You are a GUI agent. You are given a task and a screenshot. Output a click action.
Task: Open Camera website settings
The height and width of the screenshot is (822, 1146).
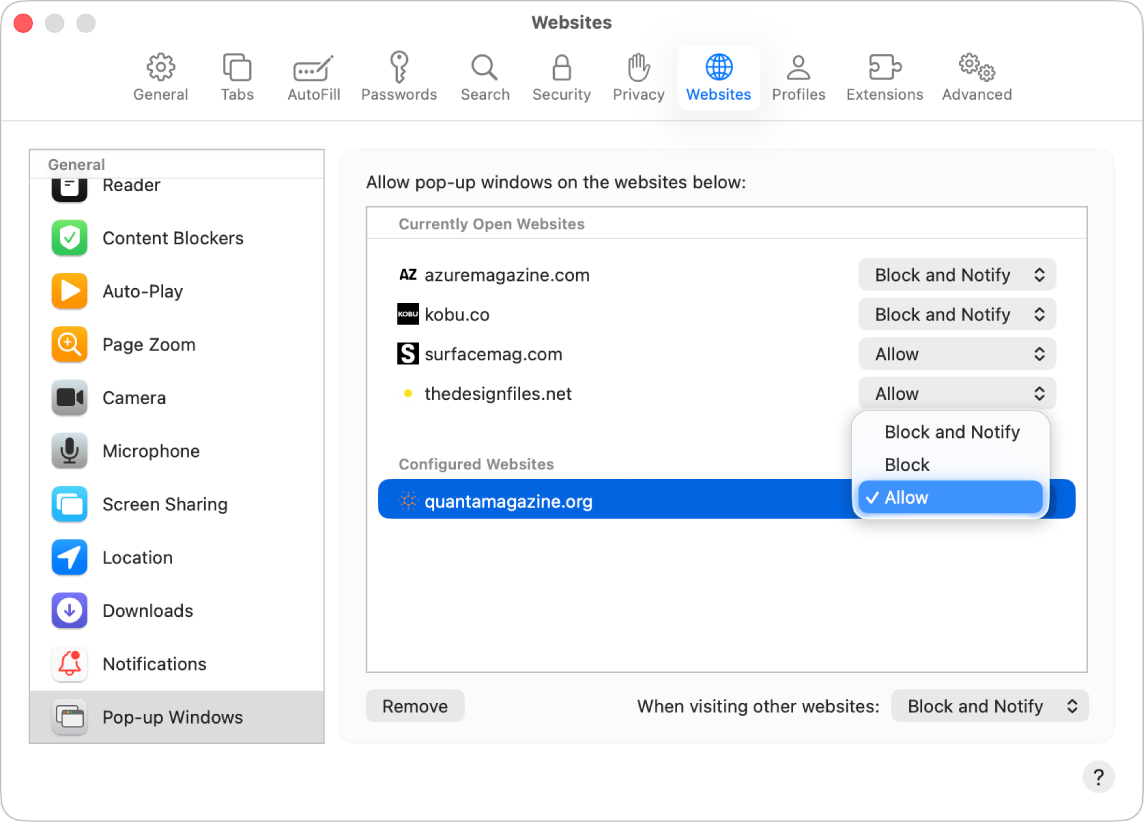click(134, 398)
